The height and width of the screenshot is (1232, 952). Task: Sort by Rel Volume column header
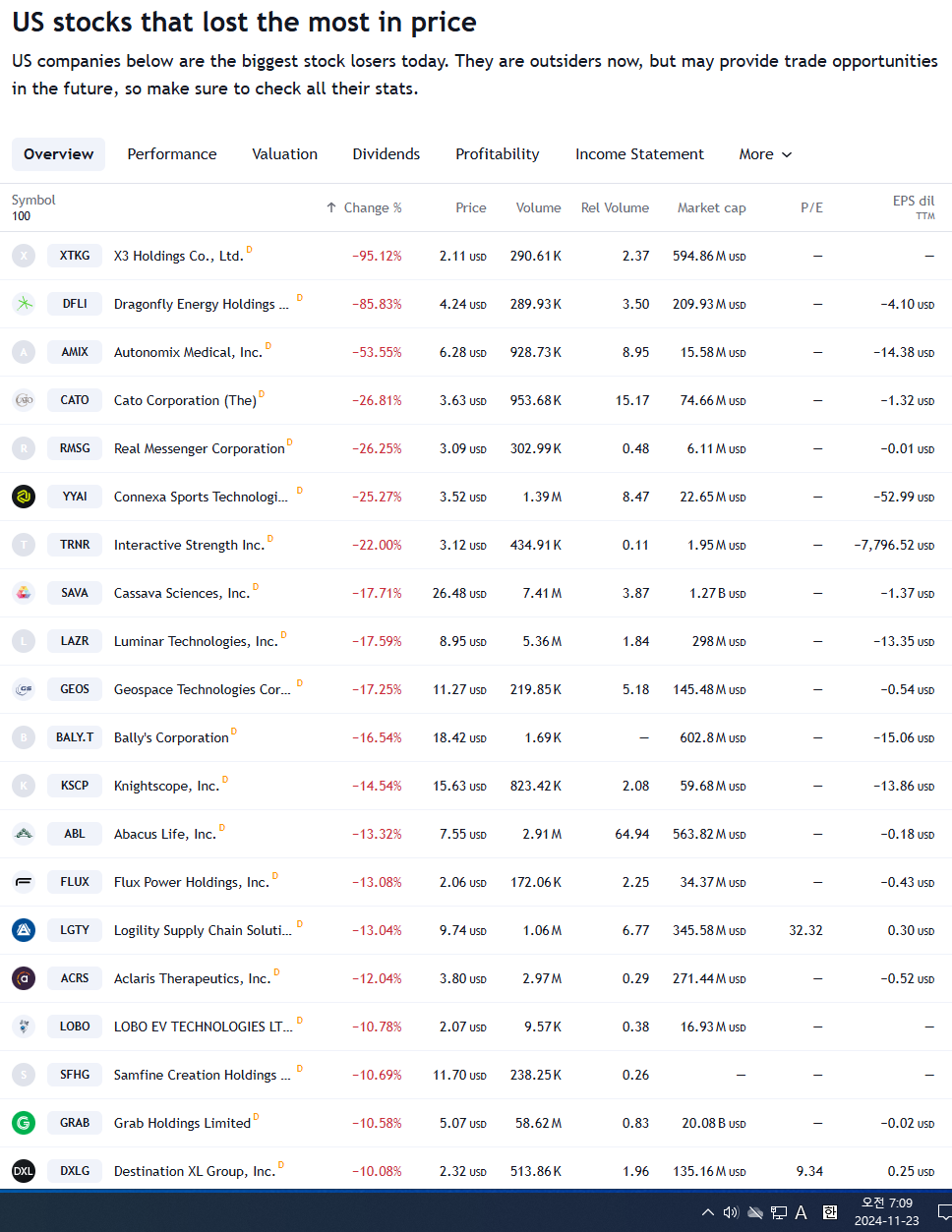(x=615, y=207)
